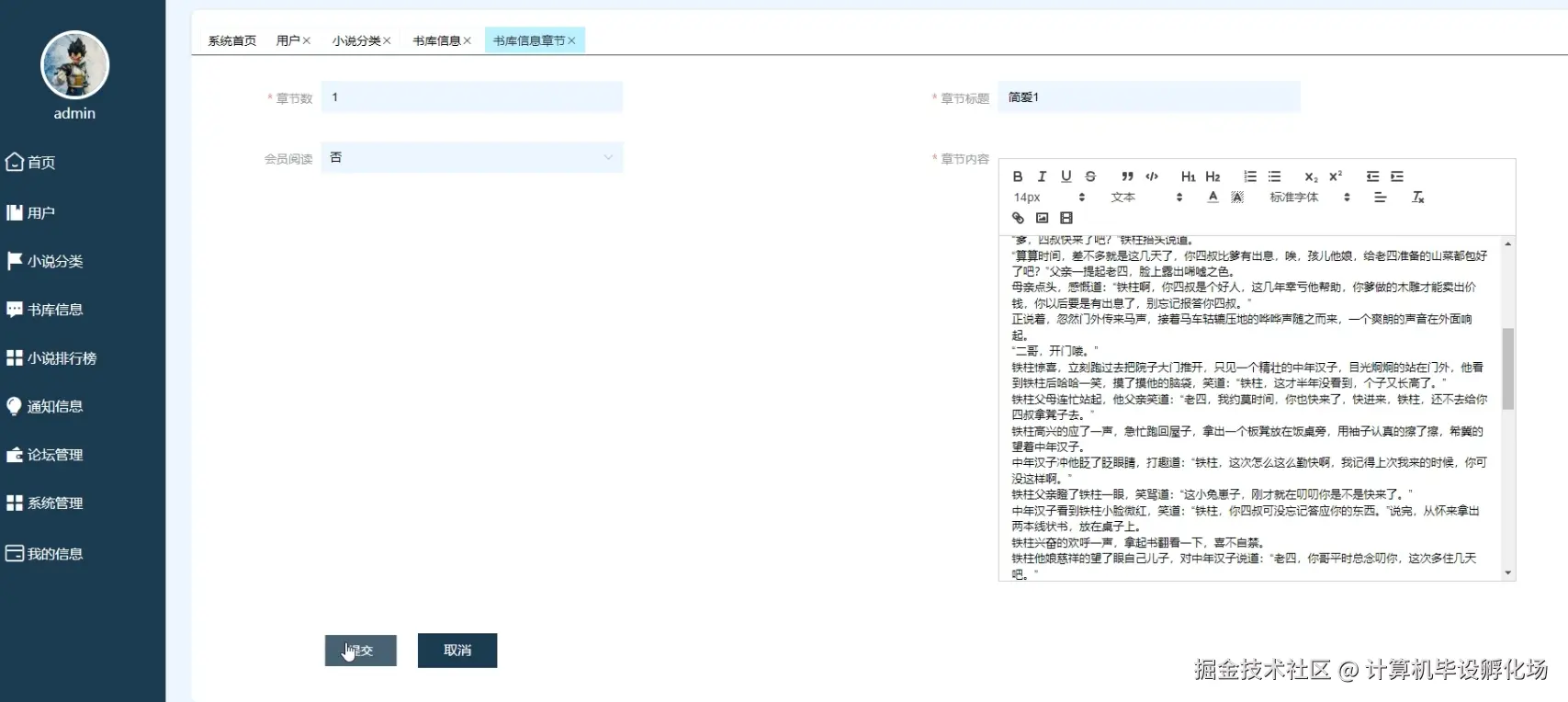The height and width of the screenshot is (702, 1568).
Task: Apply Heading 2 style
Action: point(1213,176)
